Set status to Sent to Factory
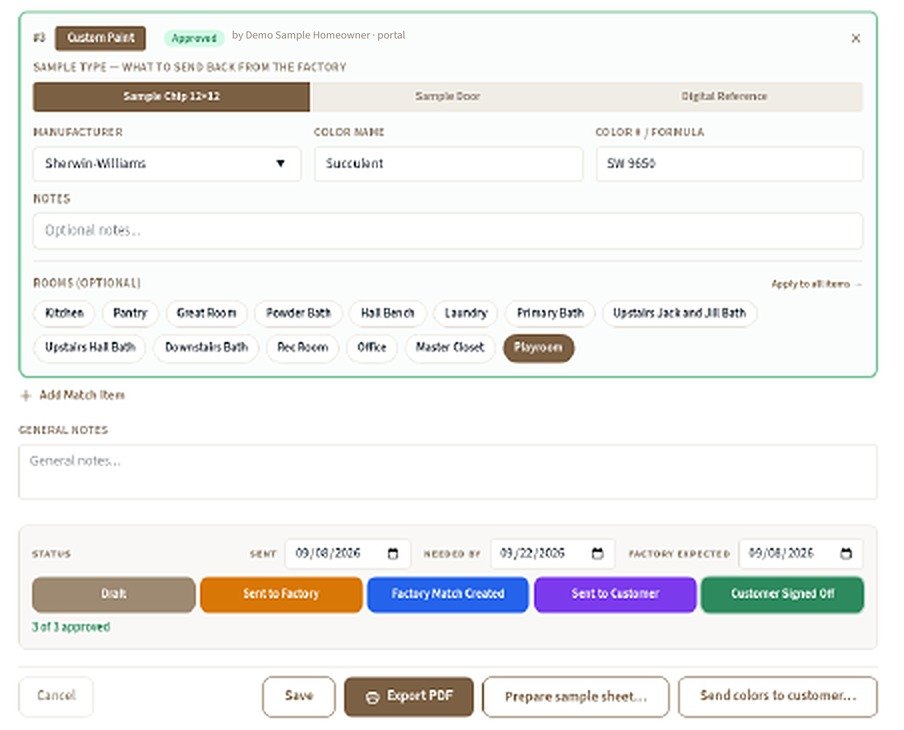Screen dimensions: 904x730 pos(281,594)
